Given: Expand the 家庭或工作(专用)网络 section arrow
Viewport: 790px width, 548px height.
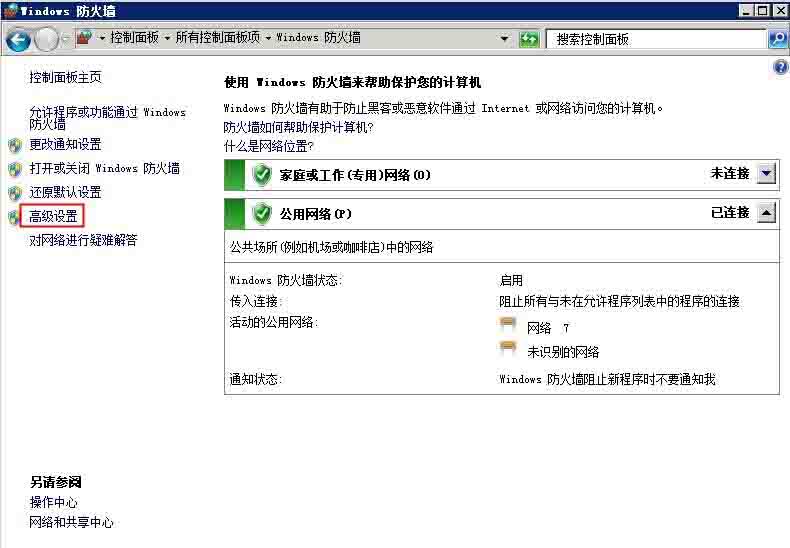Looking at the screenshot, I should pyautogui.click(x=766, y=174).
